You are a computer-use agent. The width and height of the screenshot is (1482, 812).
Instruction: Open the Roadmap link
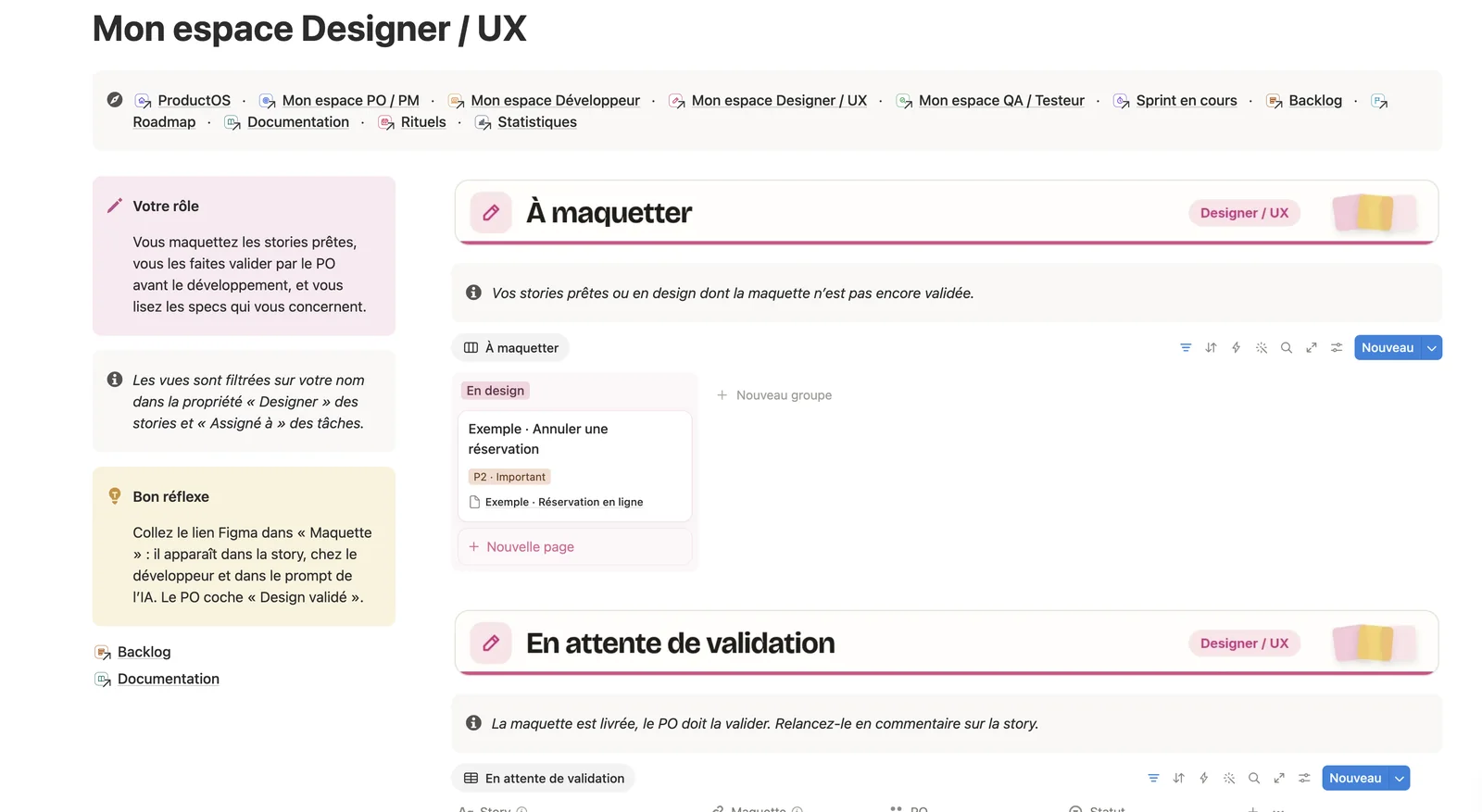(x=164, y=122)
